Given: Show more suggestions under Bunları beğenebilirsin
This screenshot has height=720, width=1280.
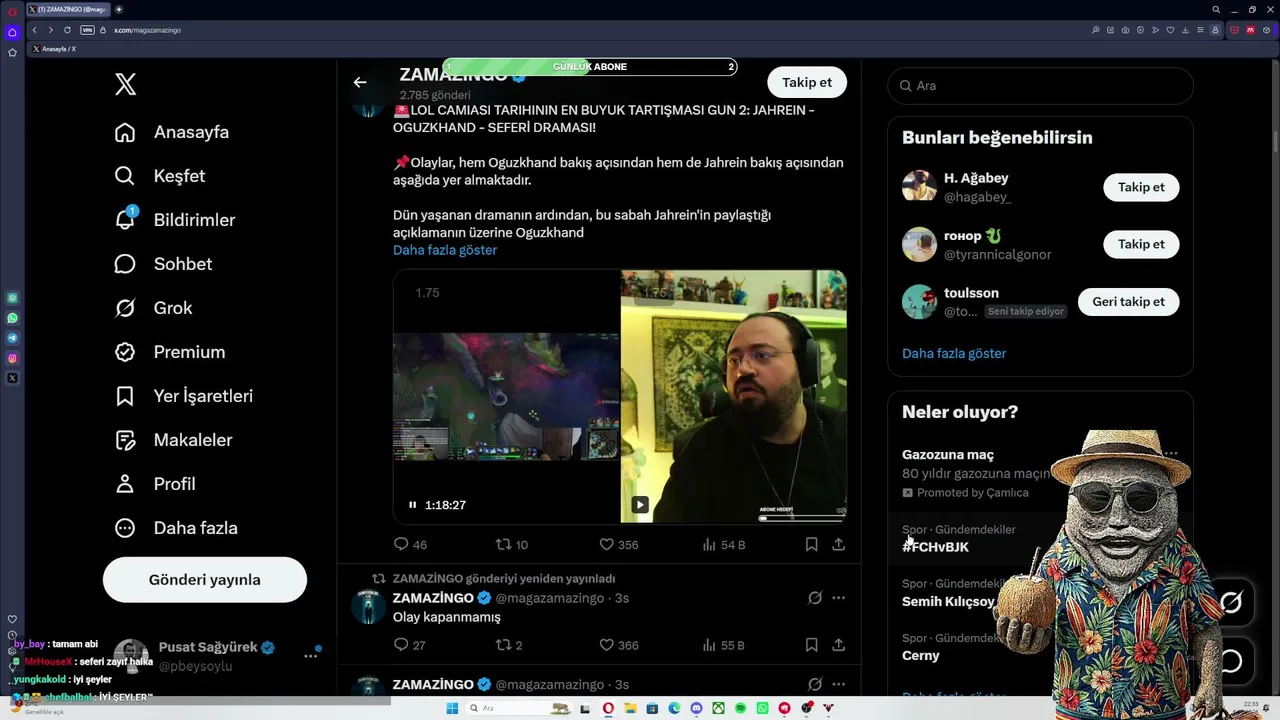Looking at the screenshot, I should pyautogui.click(x=954, y=353).
